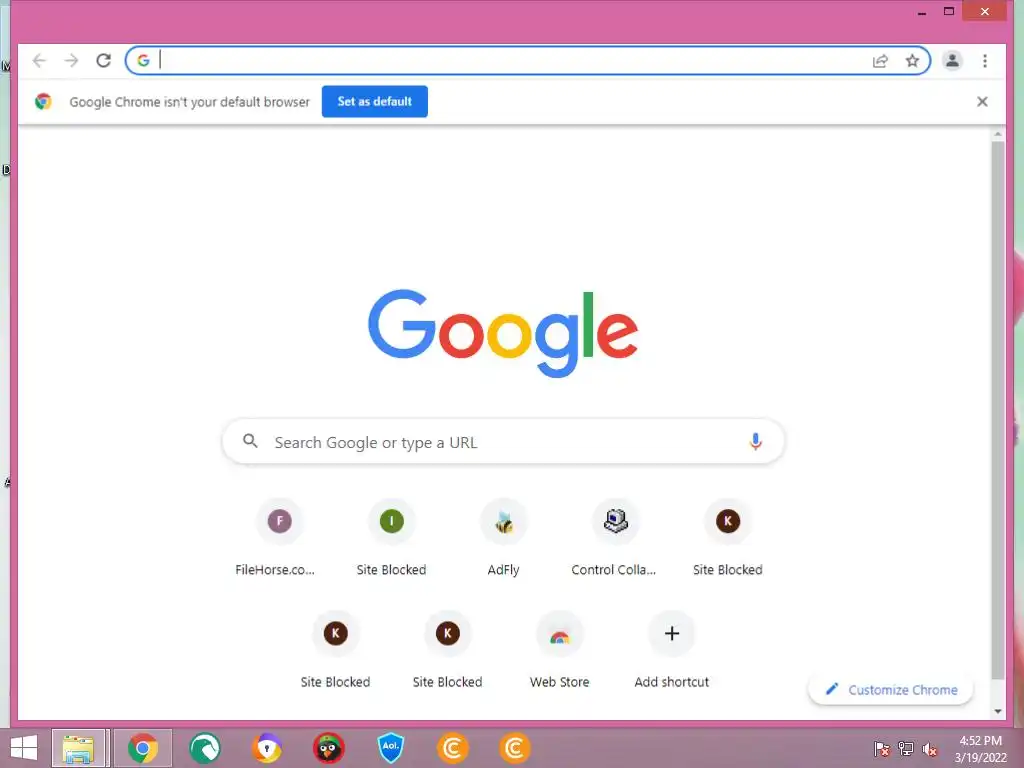The height and width of the screenshot is (768, 1024).
Task: Start voice search with microphone
Action: 756,442
